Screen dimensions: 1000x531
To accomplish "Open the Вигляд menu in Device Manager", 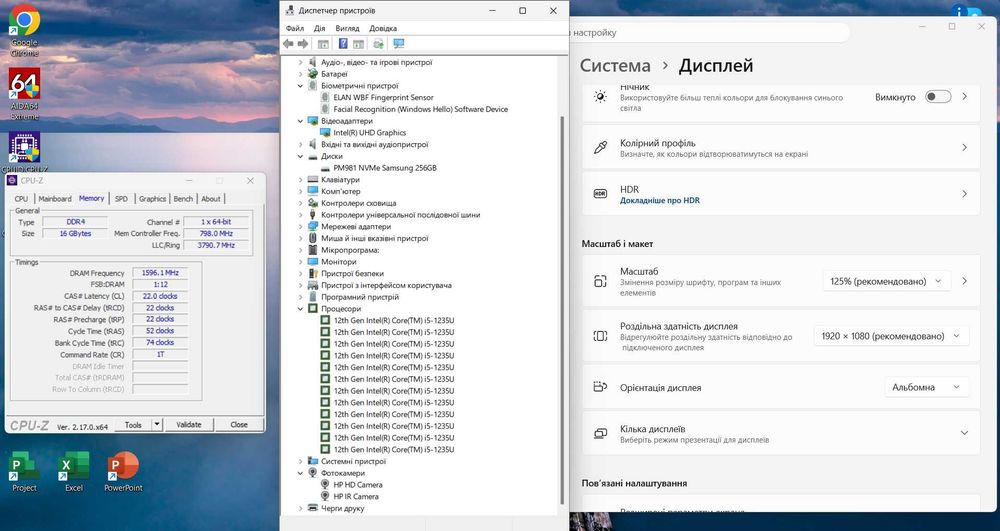I will coord(348,28).
